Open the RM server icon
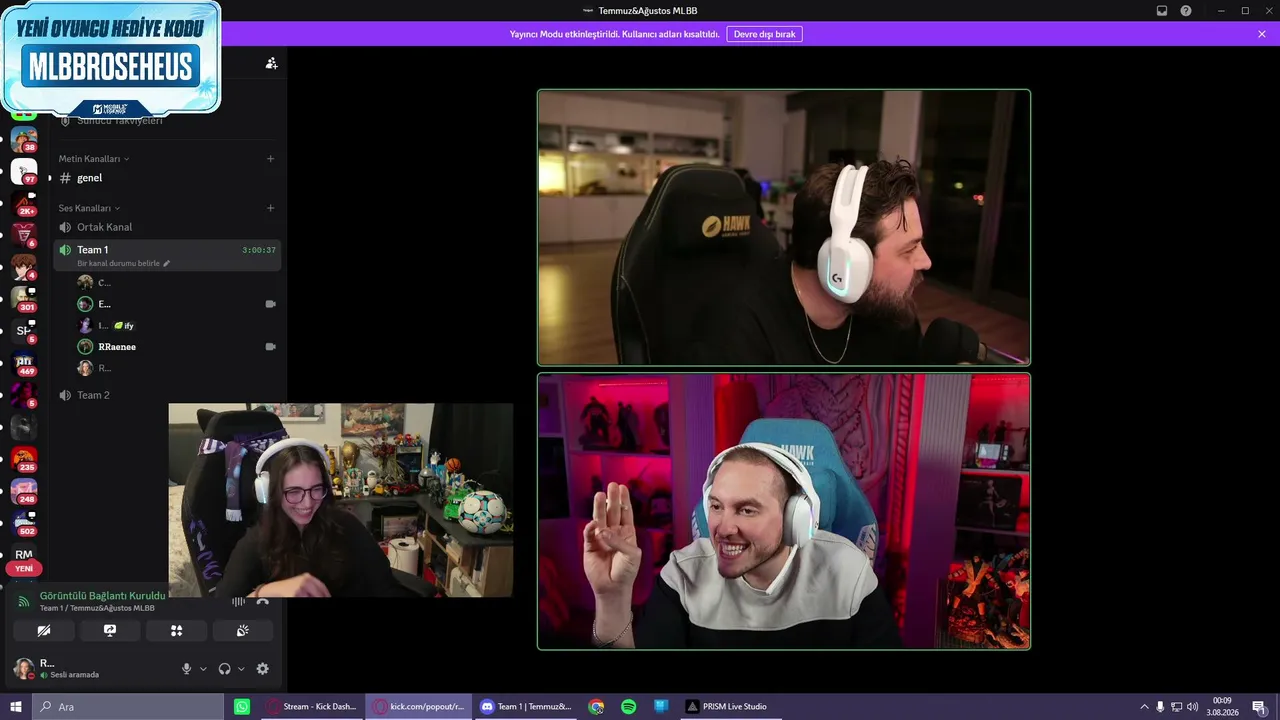This screenshot has width=1280, height=720. pos(24,554)
